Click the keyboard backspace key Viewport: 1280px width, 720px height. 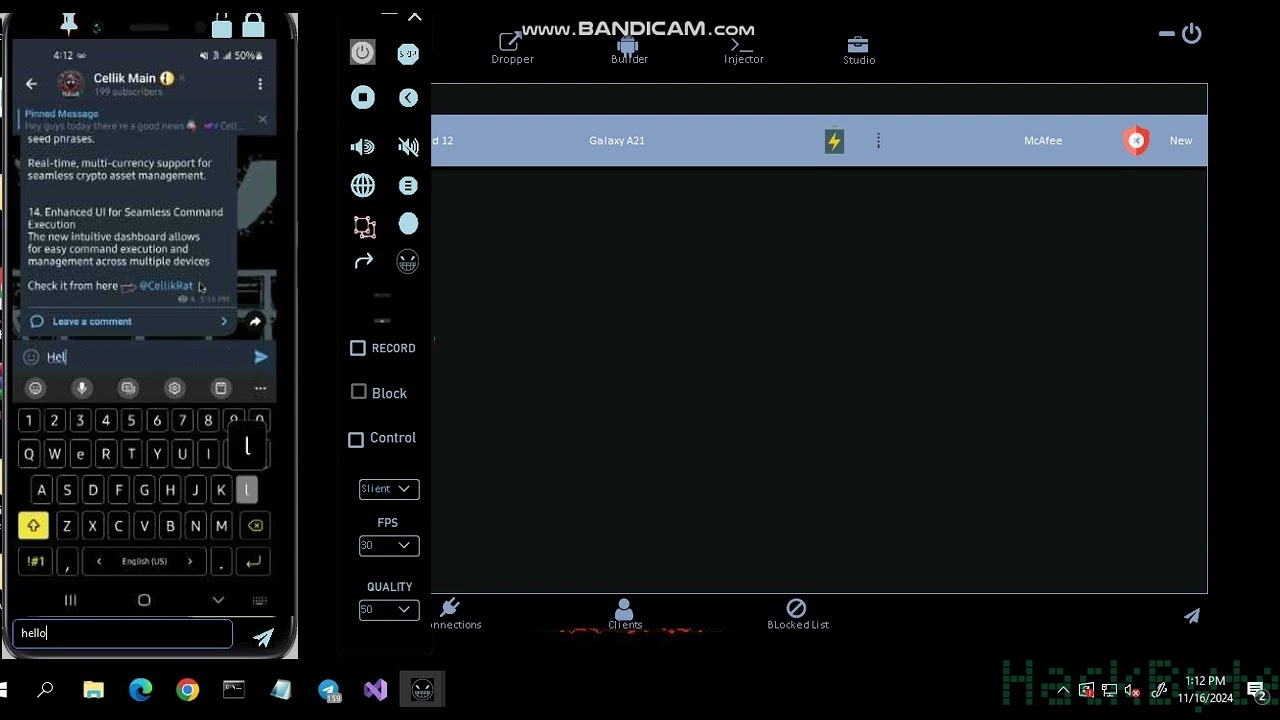[255, 525]
